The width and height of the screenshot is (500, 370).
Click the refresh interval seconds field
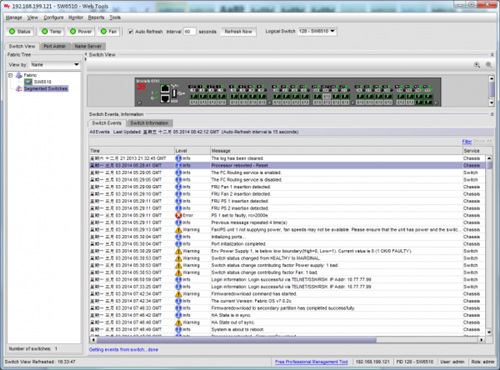click(189, 32)
